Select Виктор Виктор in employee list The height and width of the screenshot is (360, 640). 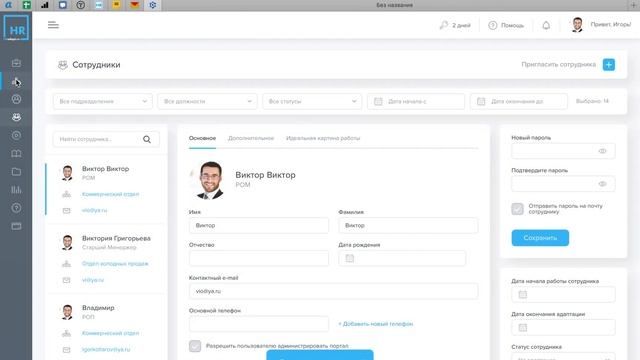(105, 169)
